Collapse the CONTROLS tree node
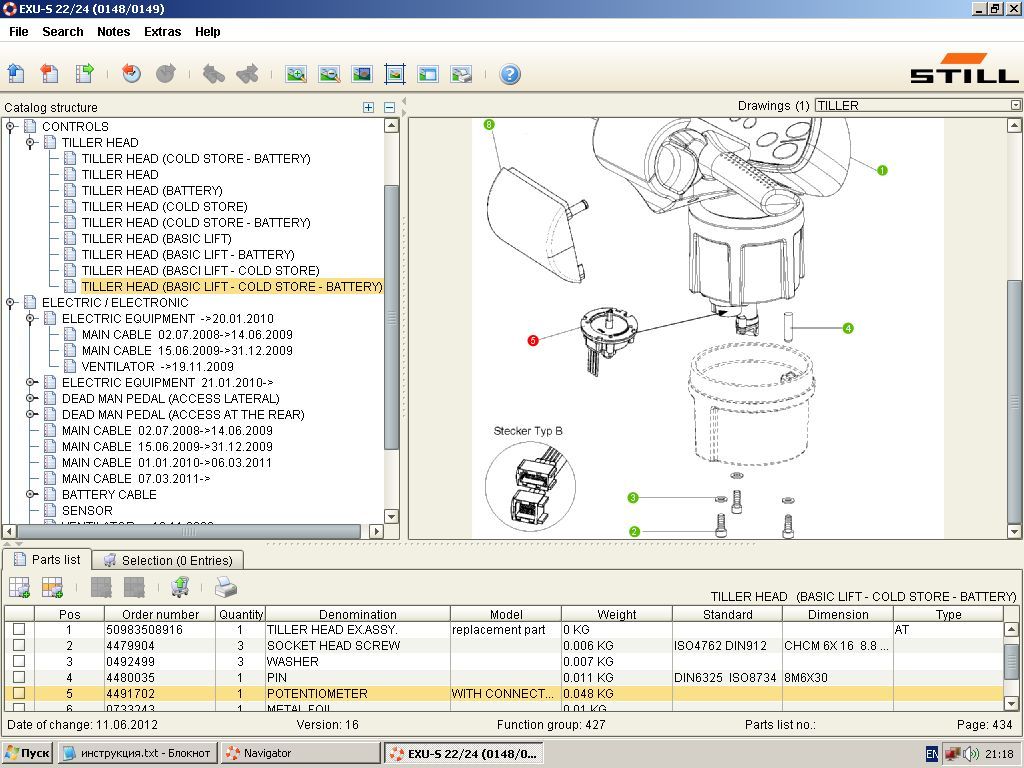 [x=10, y=127]
